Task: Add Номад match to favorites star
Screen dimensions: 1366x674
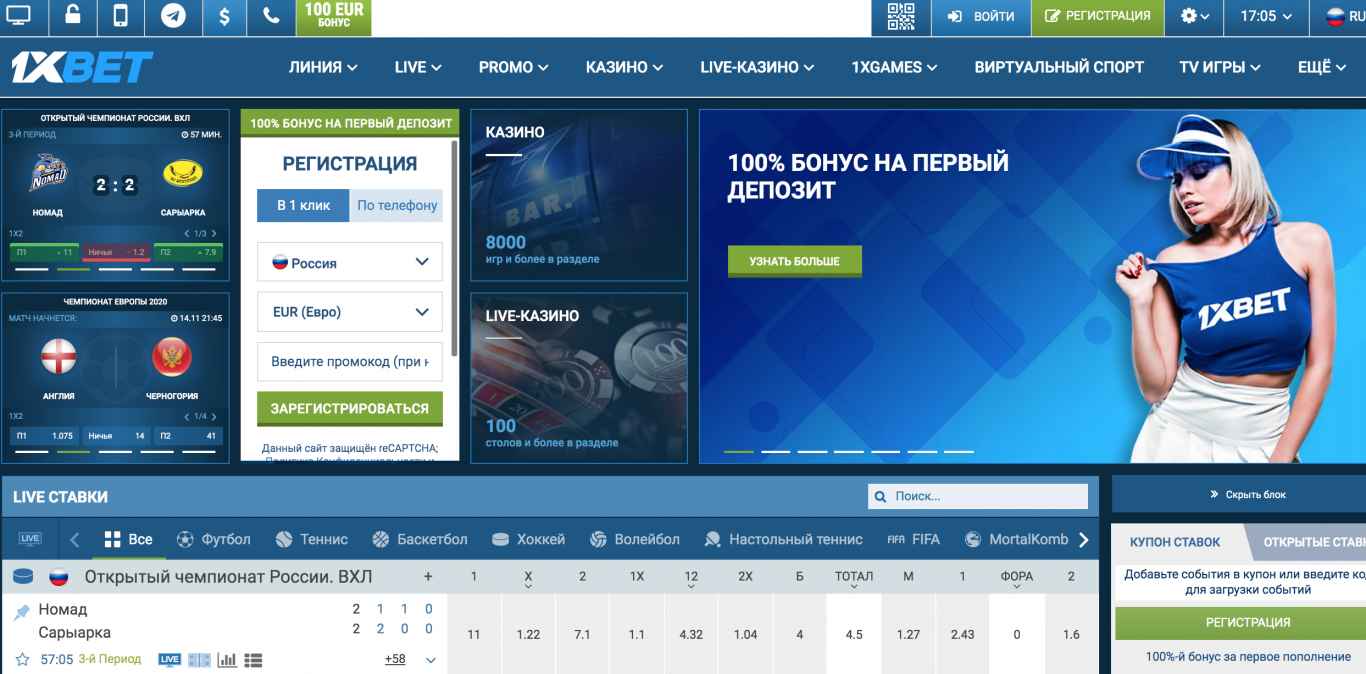Action: point(22,660)
